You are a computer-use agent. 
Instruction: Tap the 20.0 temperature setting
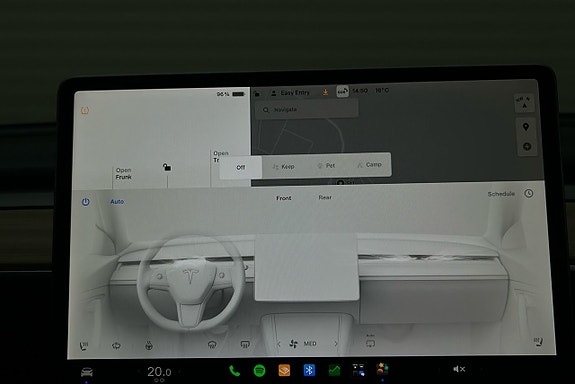pos(159,372)
